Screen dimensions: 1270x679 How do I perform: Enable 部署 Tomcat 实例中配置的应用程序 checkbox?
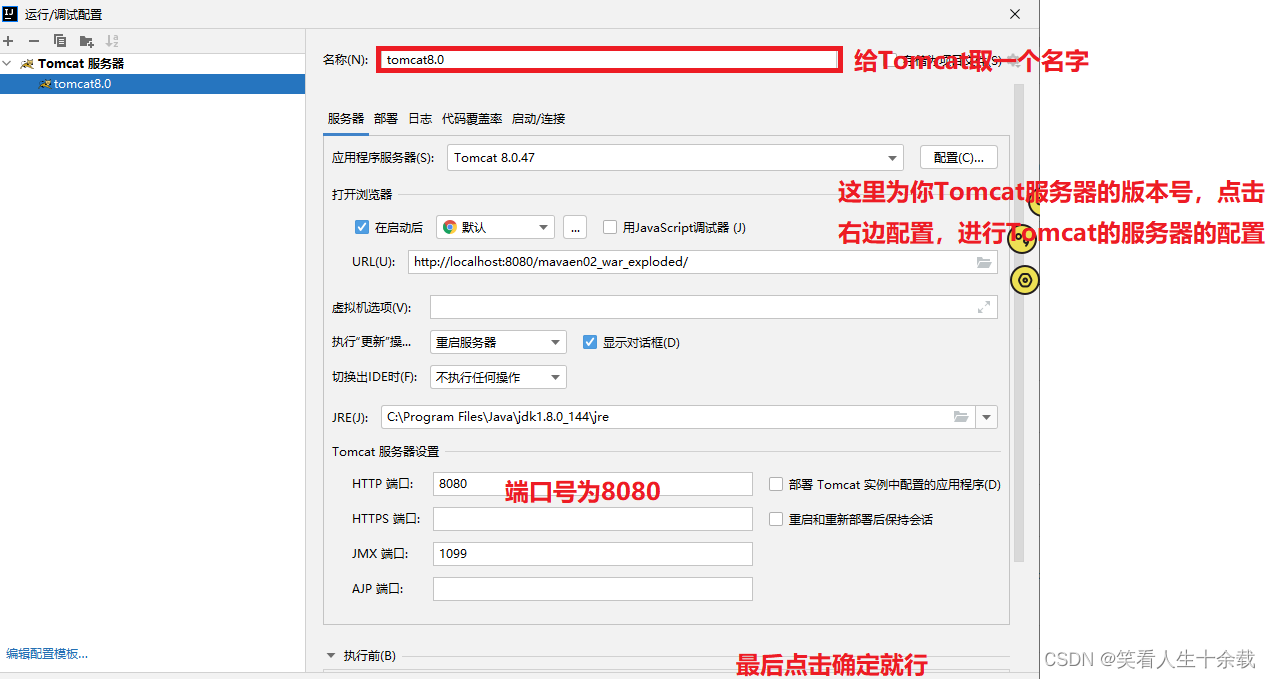[x=776, y=484]
